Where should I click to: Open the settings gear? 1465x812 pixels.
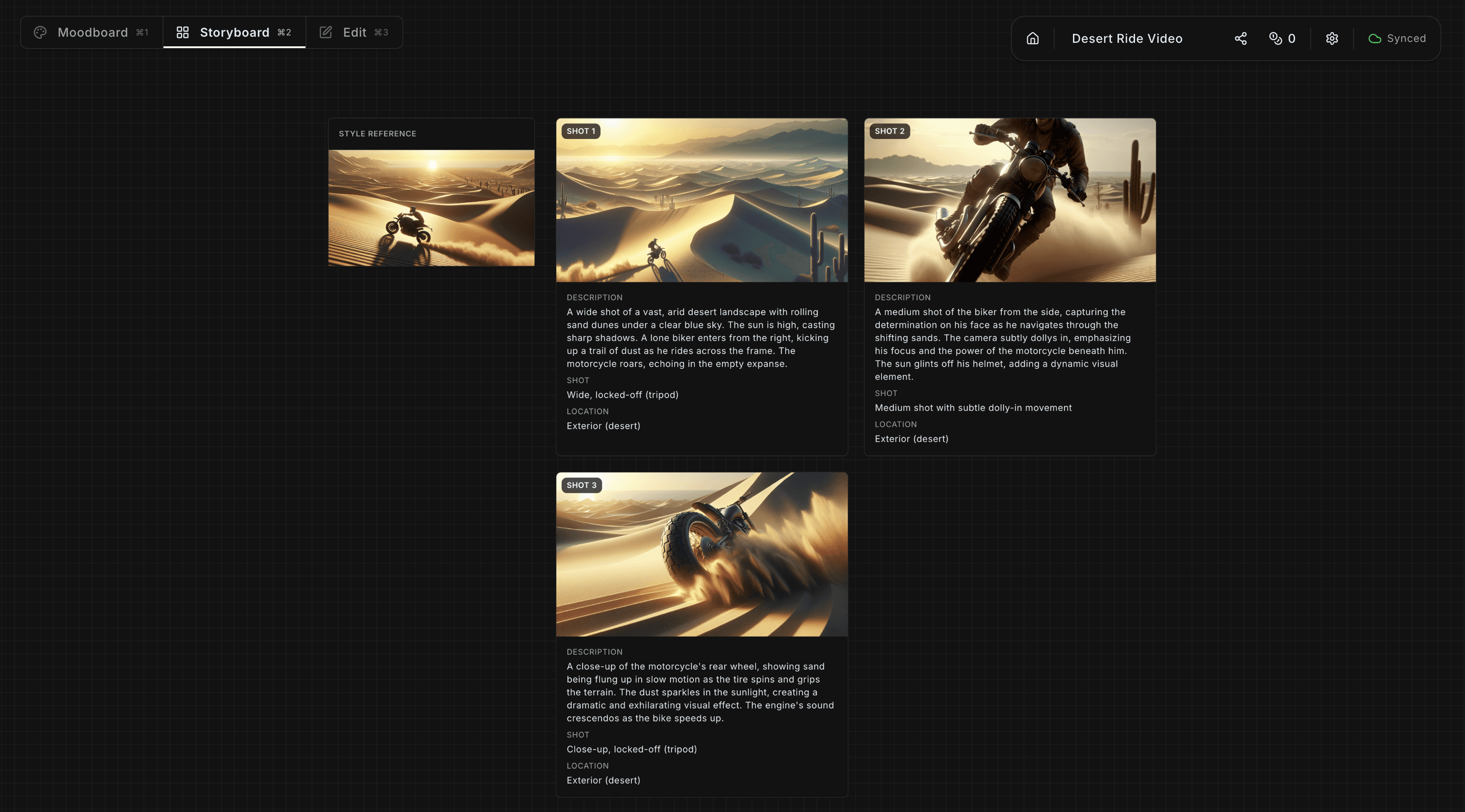point(1332,38)
